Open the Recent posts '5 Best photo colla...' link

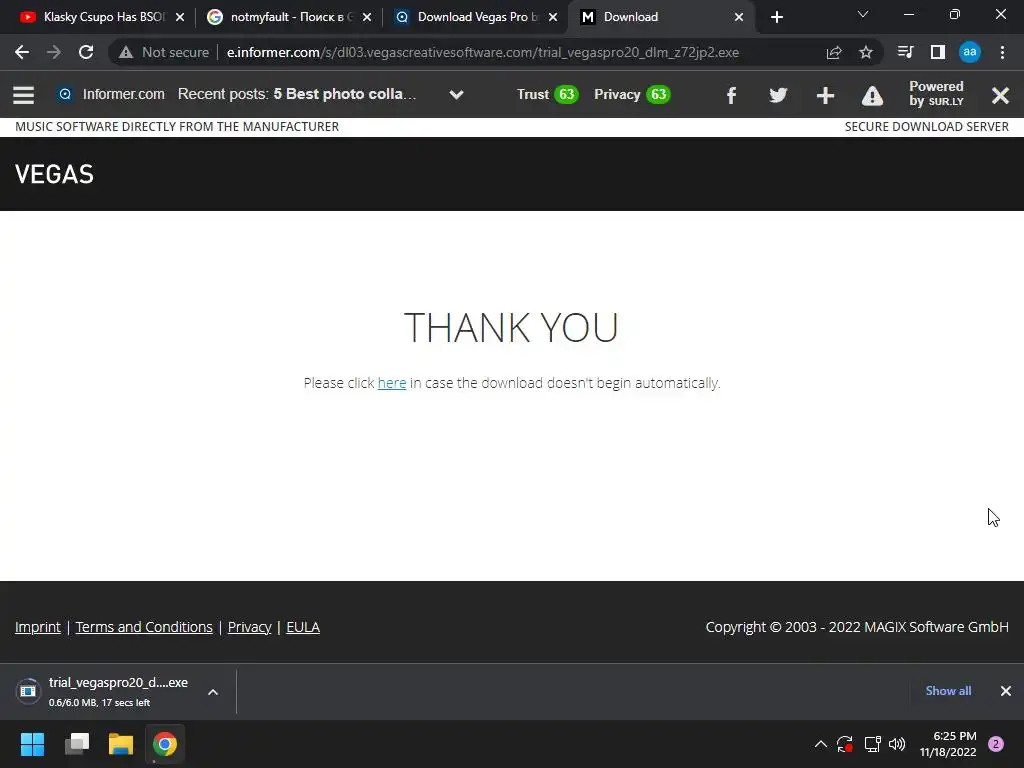tap(344, 94)
